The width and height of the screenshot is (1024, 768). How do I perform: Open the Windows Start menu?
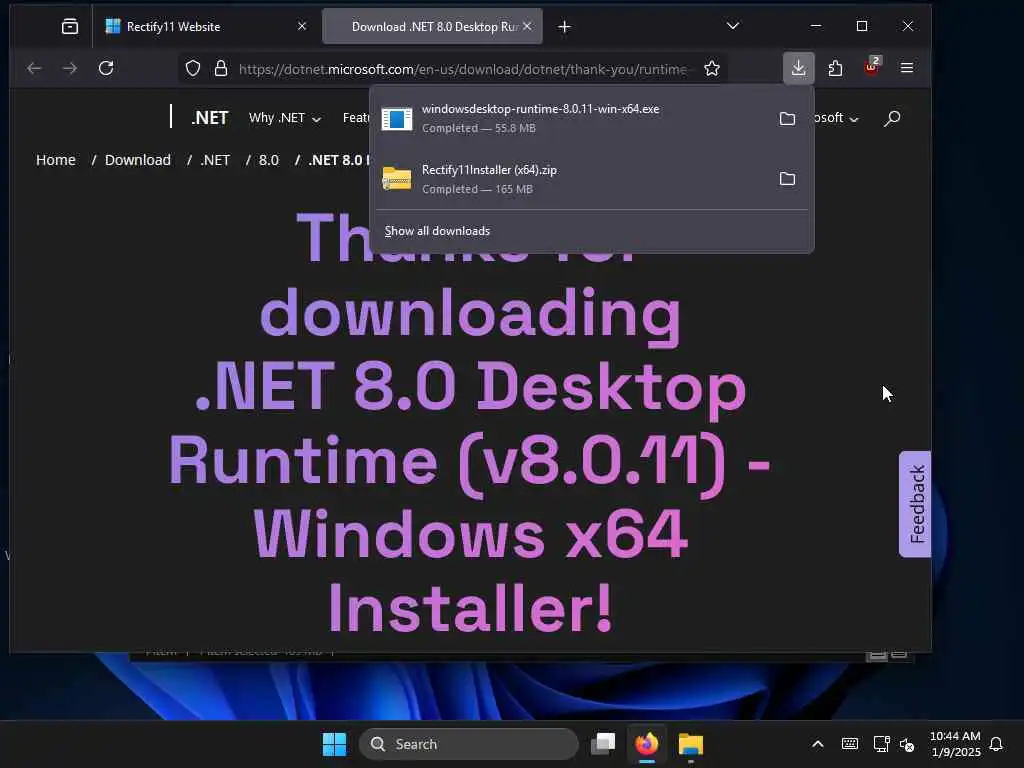(x=334, y=744)
